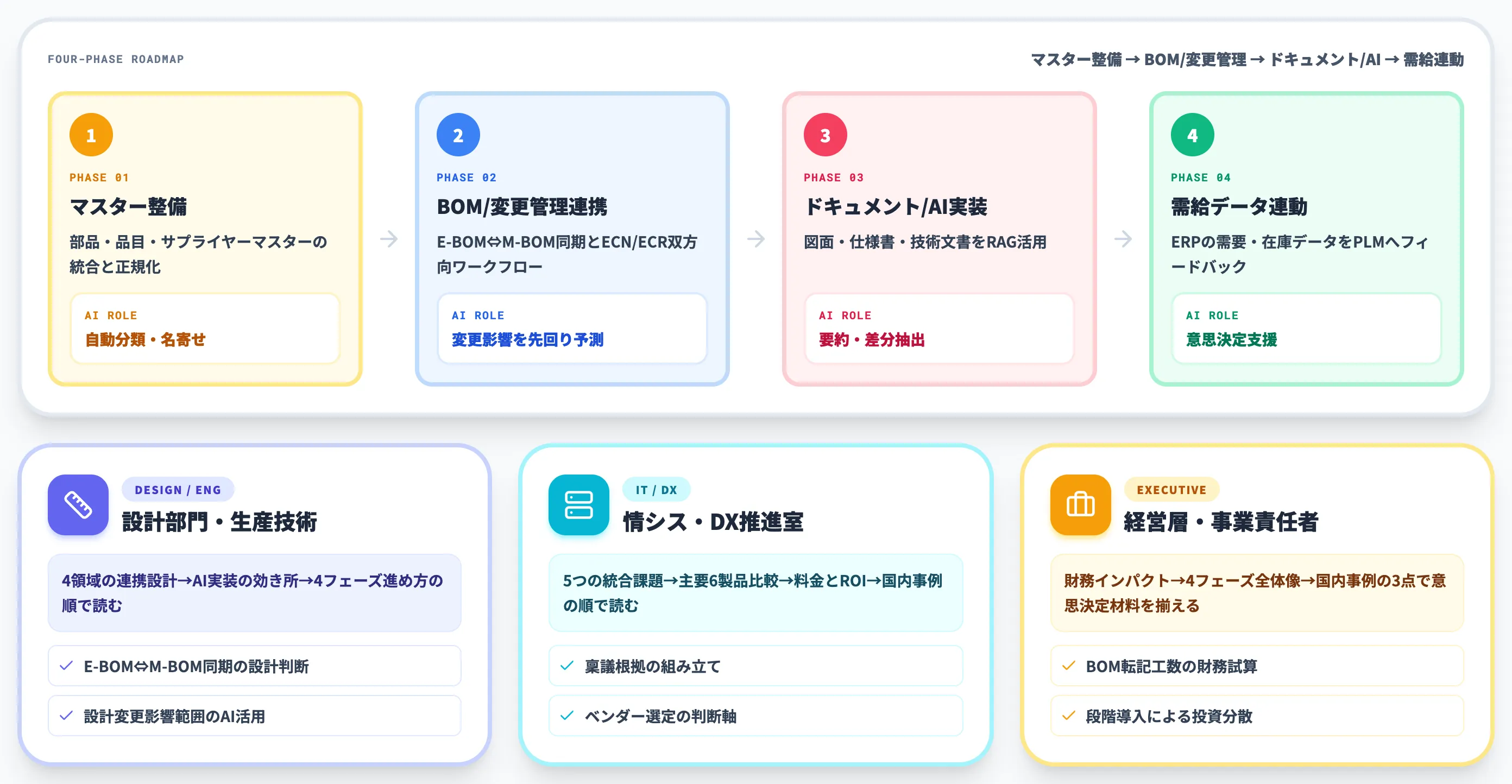
Task: Click list item ベンダー選定の判断軸
Action: click(x=755, y=716)
